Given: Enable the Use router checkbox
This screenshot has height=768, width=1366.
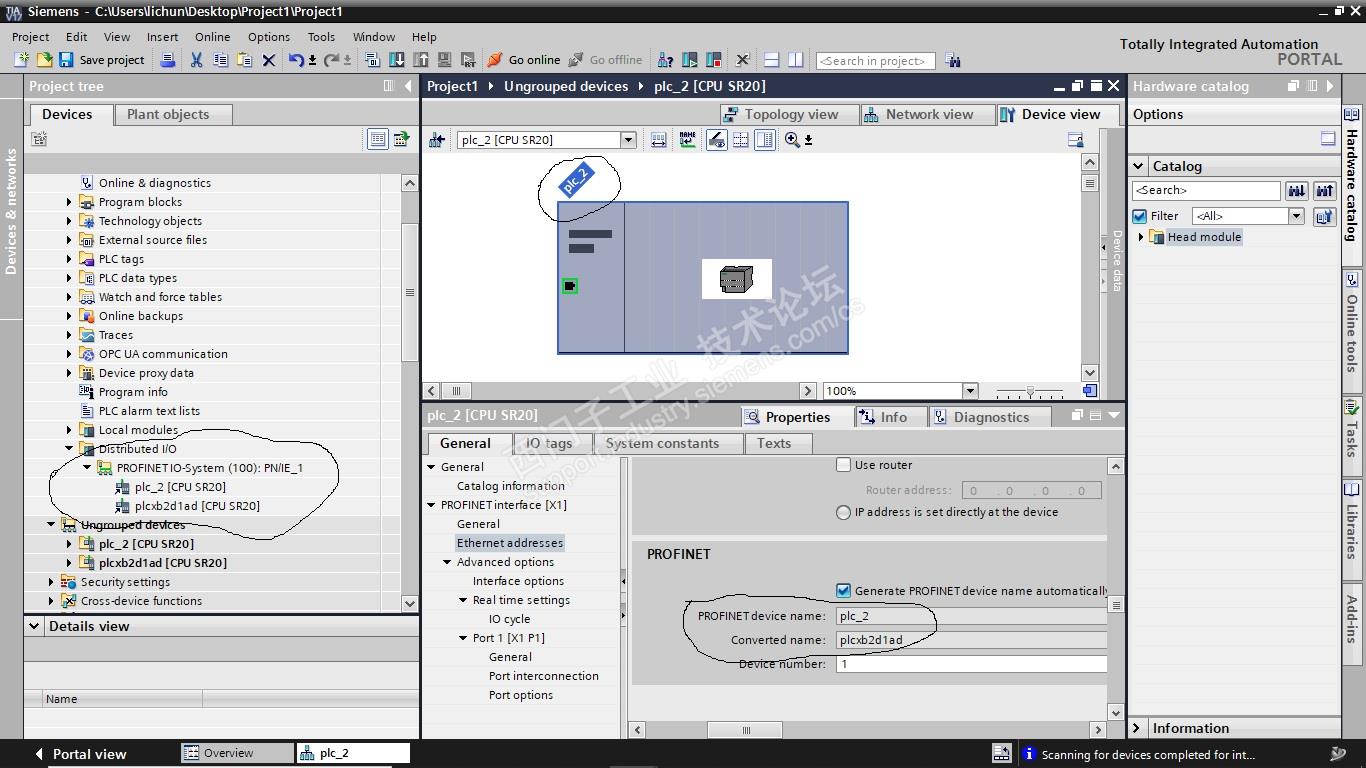Looking at the screenshot, I should pyautogui.click(x=844, y=465).
